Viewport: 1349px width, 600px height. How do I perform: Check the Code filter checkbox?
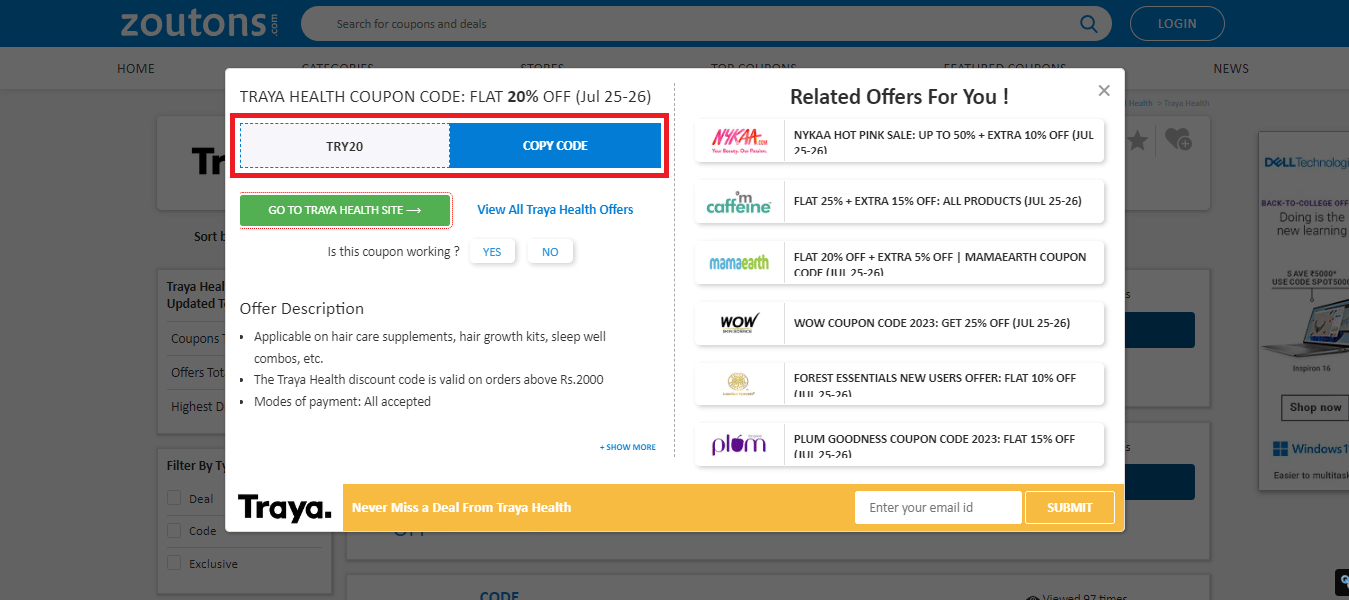click(x=174, y=531)
